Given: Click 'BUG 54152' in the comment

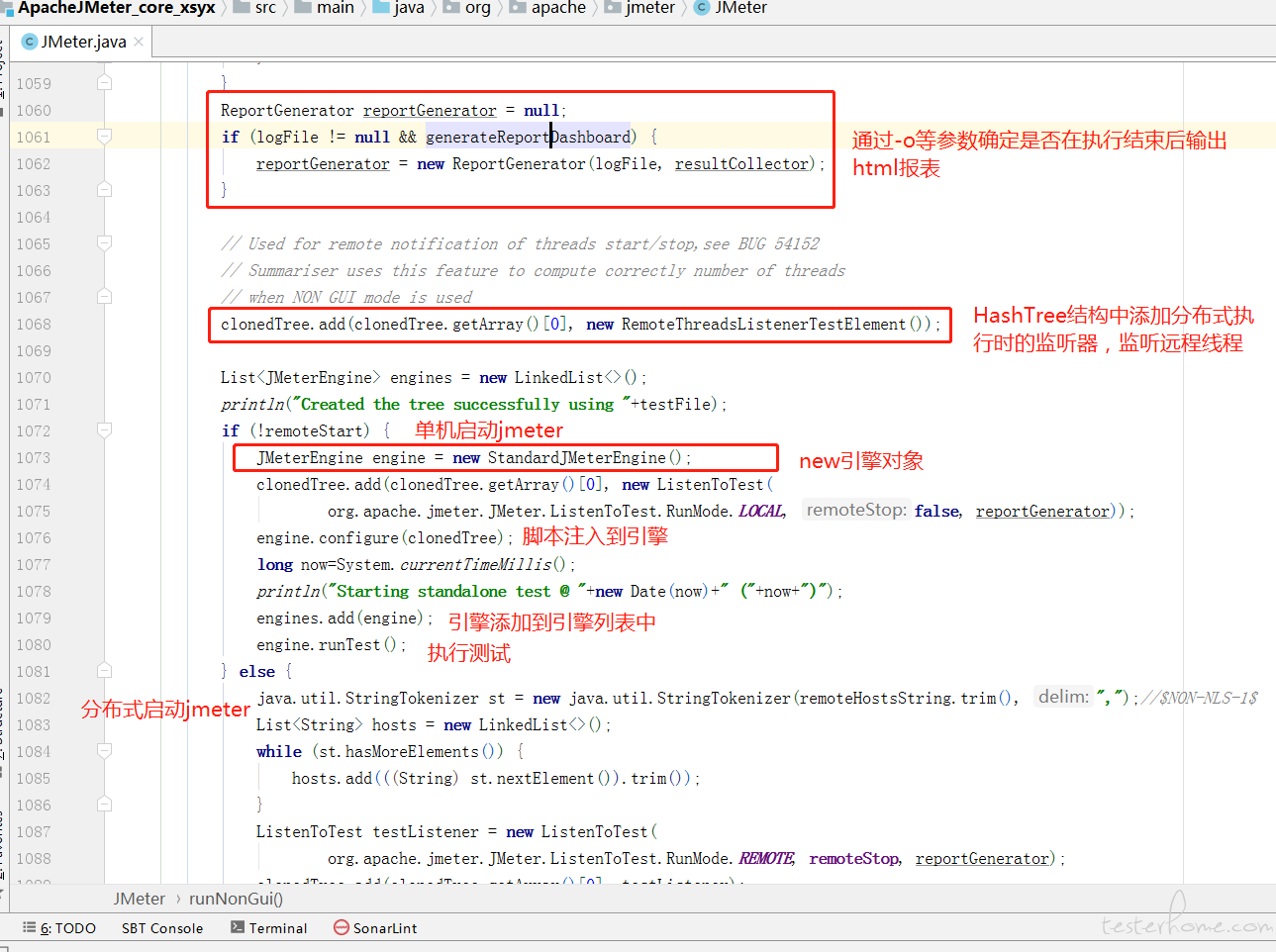Looking at the screenshot, I should [x=778, y=244].
